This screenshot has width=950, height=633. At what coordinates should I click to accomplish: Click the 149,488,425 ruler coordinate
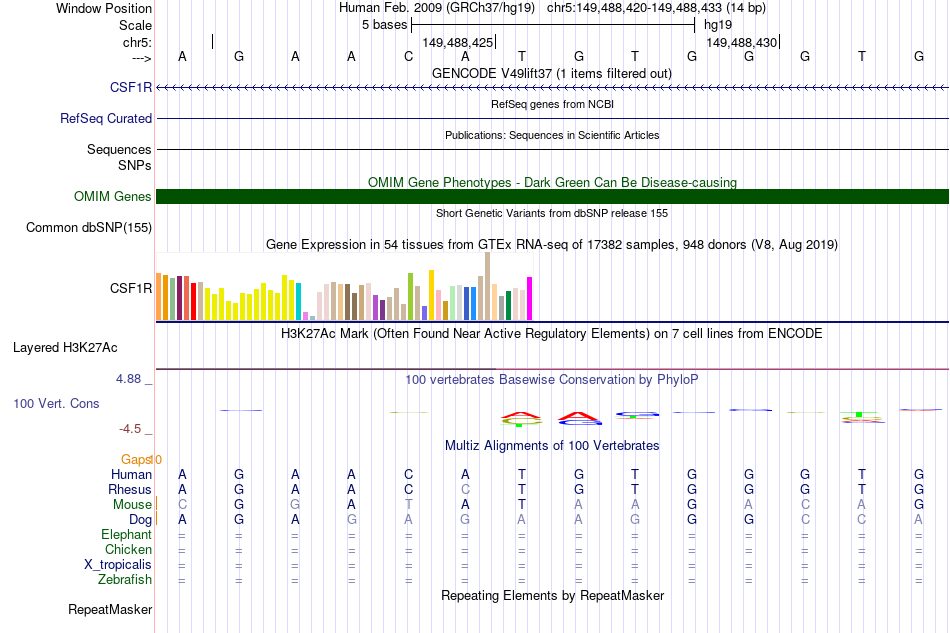458,43
